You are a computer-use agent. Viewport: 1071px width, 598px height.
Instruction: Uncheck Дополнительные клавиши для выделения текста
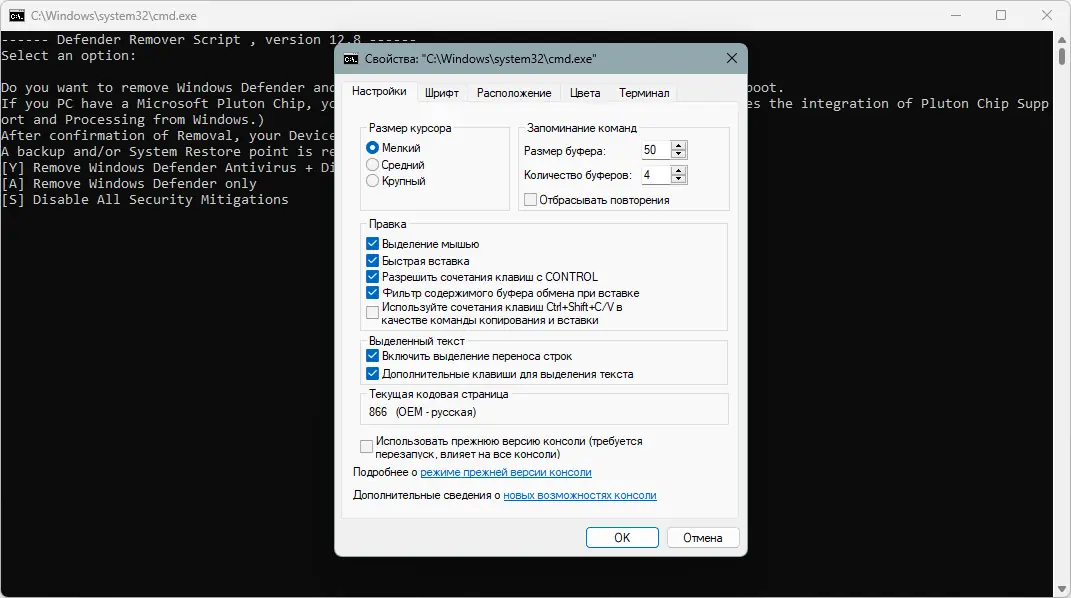(372, 373)
